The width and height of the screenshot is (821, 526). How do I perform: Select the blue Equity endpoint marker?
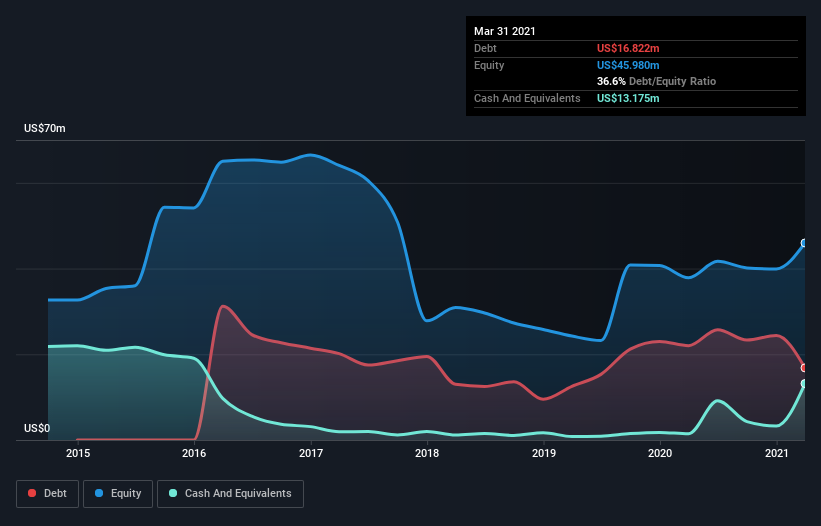(804, 243)
